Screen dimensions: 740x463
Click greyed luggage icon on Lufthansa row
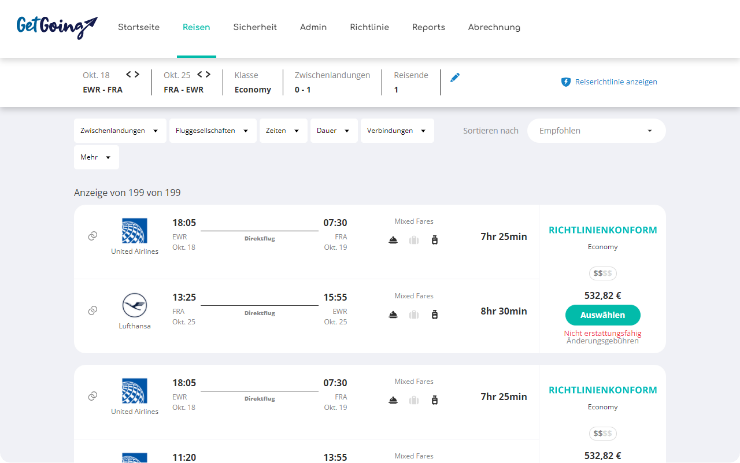click(x=414, y=315)
